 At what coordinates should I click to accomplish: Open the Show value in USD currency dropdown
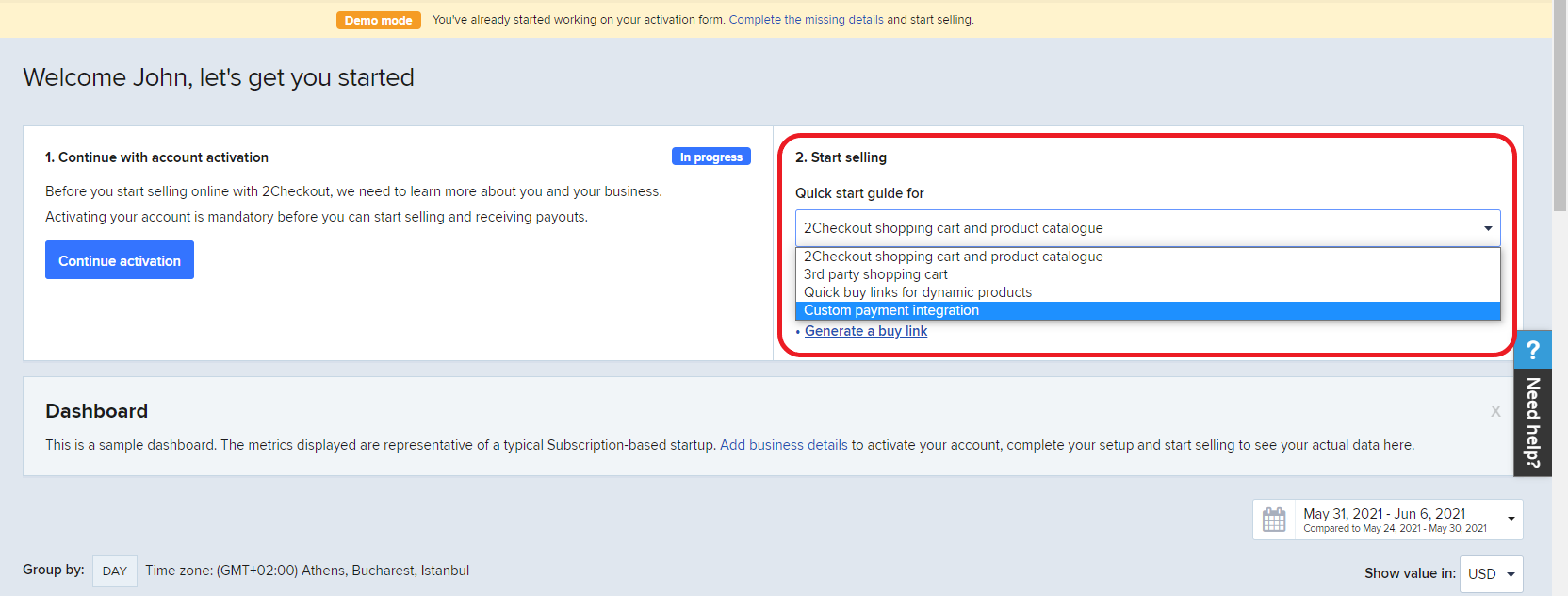point(1491,573)
